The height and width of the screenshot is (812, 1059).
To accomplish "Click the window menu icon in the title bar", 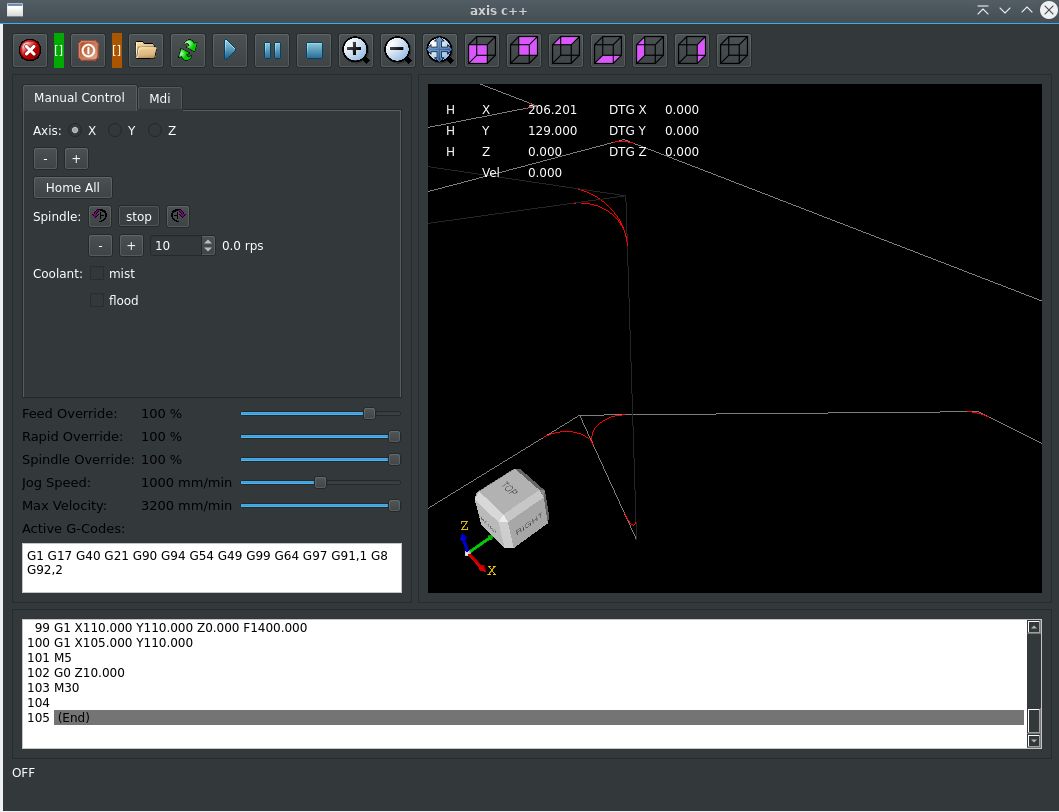I will (x=14, y=9).
